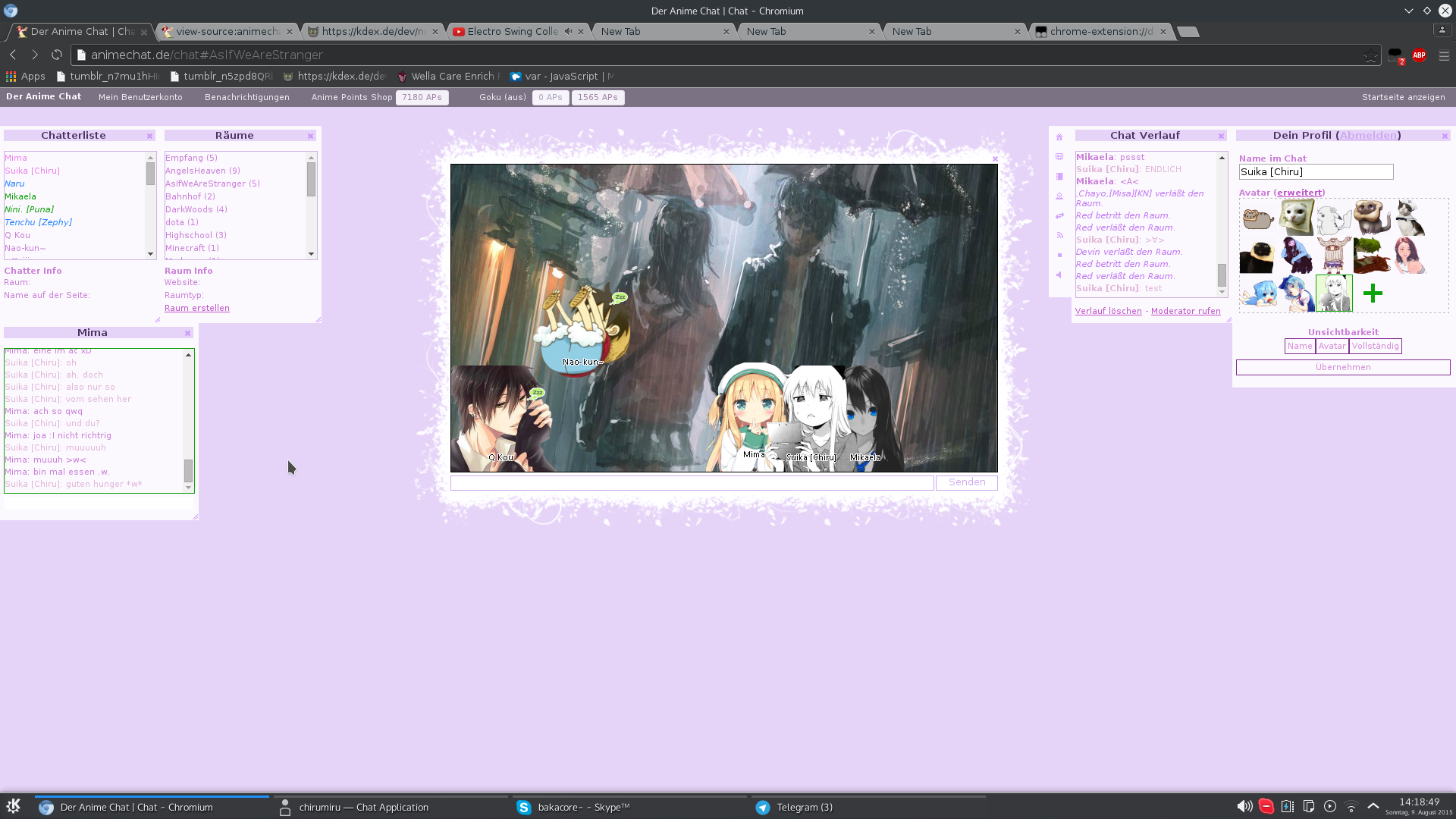The width and height of the screenshot is (1456, 819).
Task: Open Mein Benutzerkonto menu
Action: [x=140, y=98]
